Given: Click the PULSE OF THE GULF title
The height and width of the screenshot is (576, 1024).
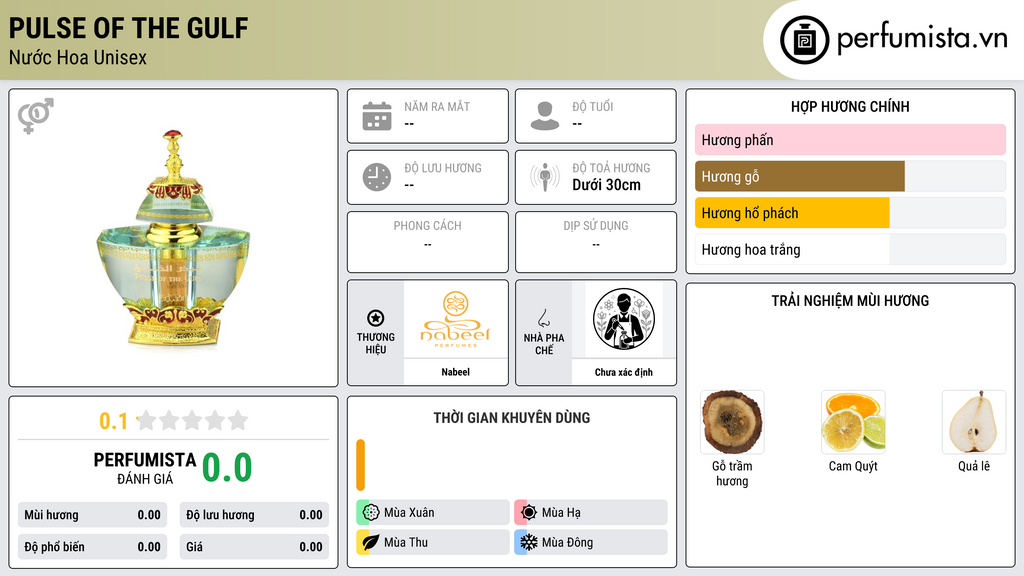Looking at the screenshot, I should click(129, 28).
